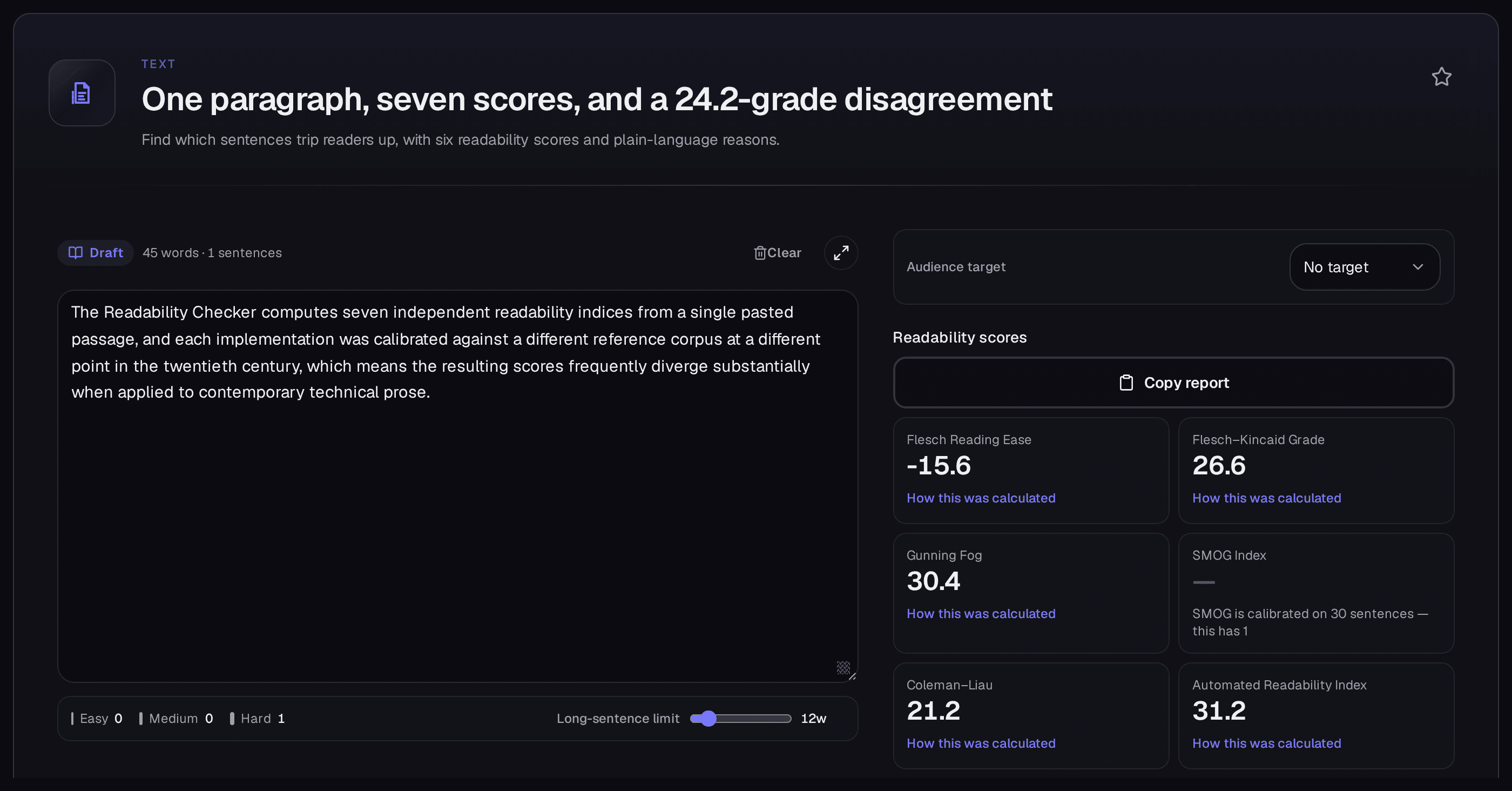Click the trash icon beside Clear
The height and width of the screenshot is (791, 1512).
pyautogui.click(x=760, y=252)
